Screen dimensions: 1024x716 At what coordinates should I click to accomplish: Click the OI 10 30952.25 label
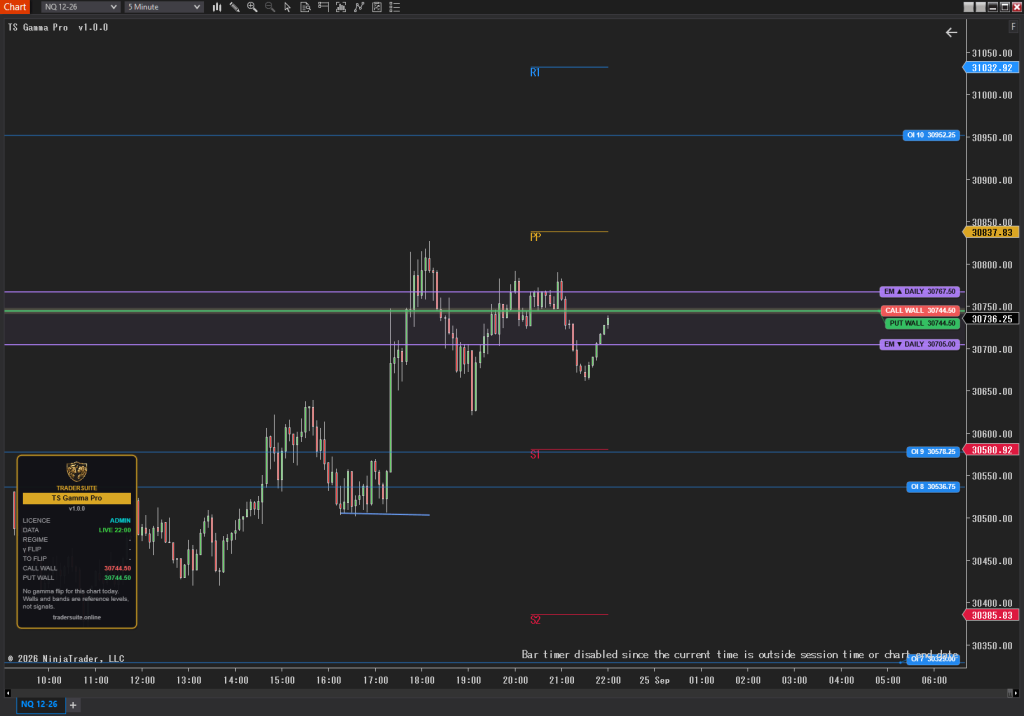tap(931, 135)
